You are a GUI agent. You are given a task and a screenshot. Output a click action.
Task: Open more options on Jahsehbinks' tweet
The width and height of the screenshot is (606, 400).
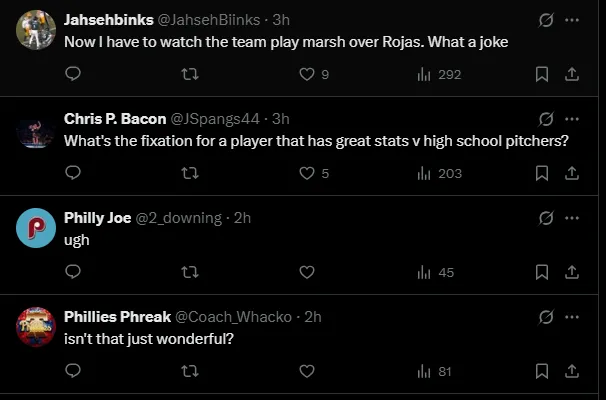(571, 19)
